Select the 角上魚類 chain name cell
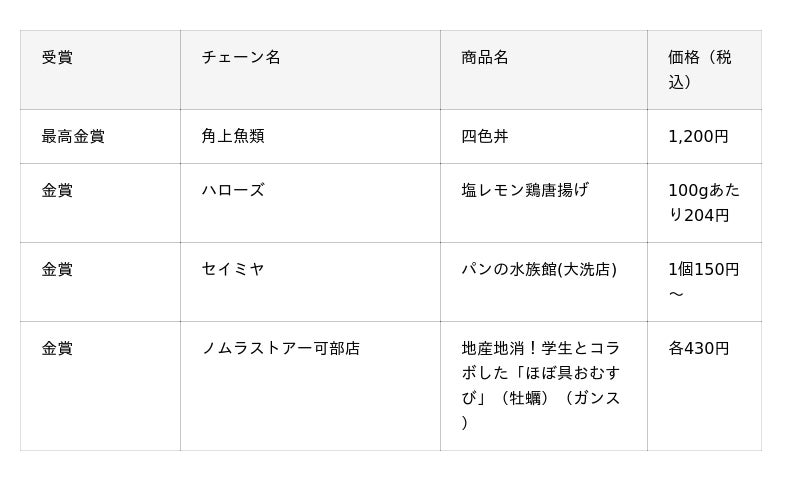Screen dimensions: 800x481 point(233,137)
